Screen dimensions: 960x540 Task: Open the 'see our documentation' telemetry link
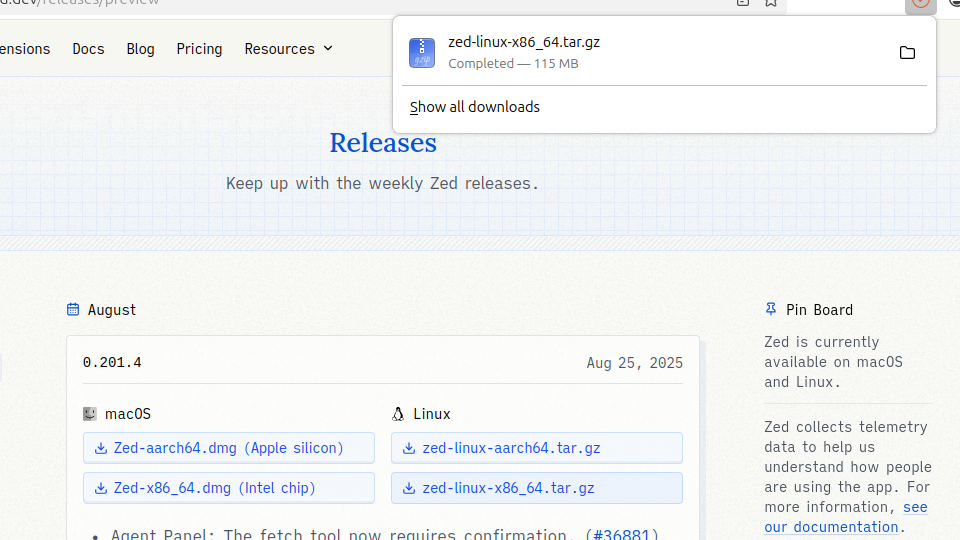[846, 517]
